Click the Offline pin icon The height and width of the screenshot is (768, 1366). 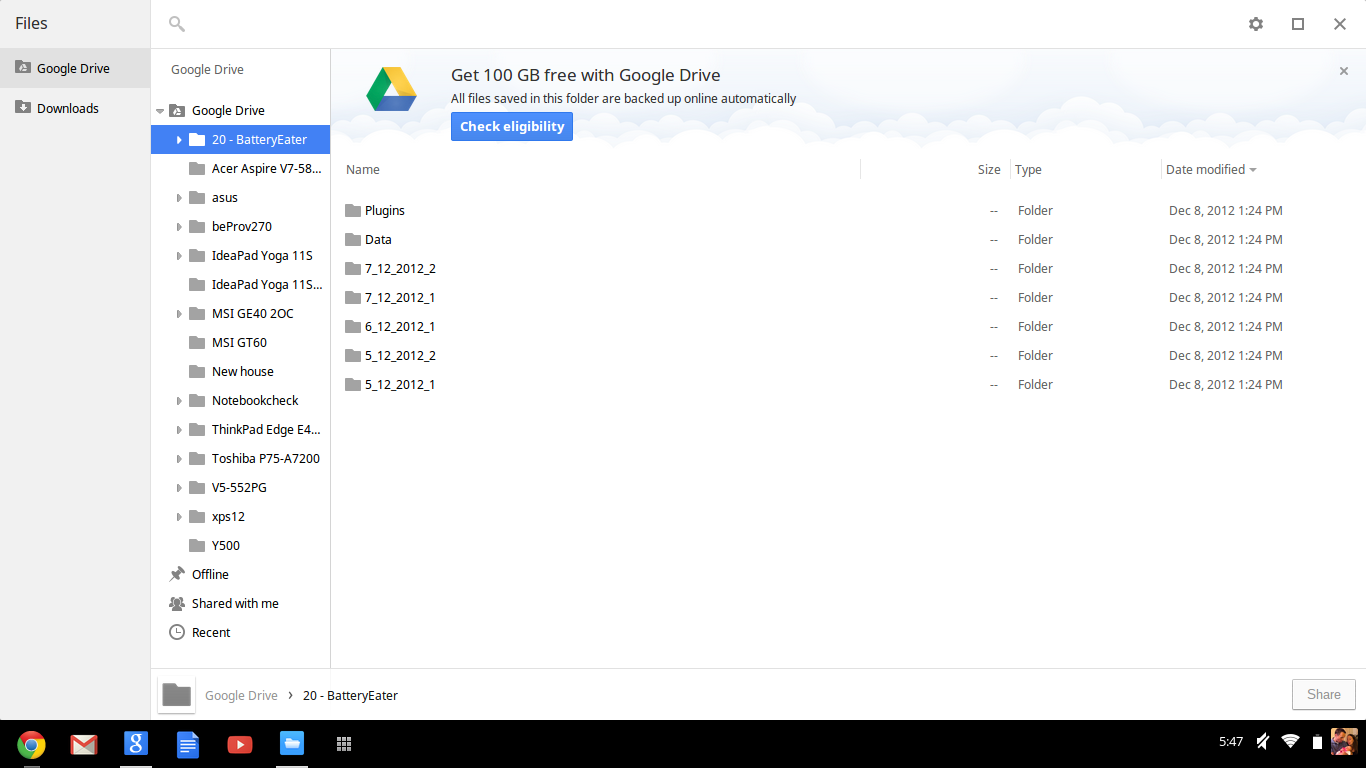[177, 574]
